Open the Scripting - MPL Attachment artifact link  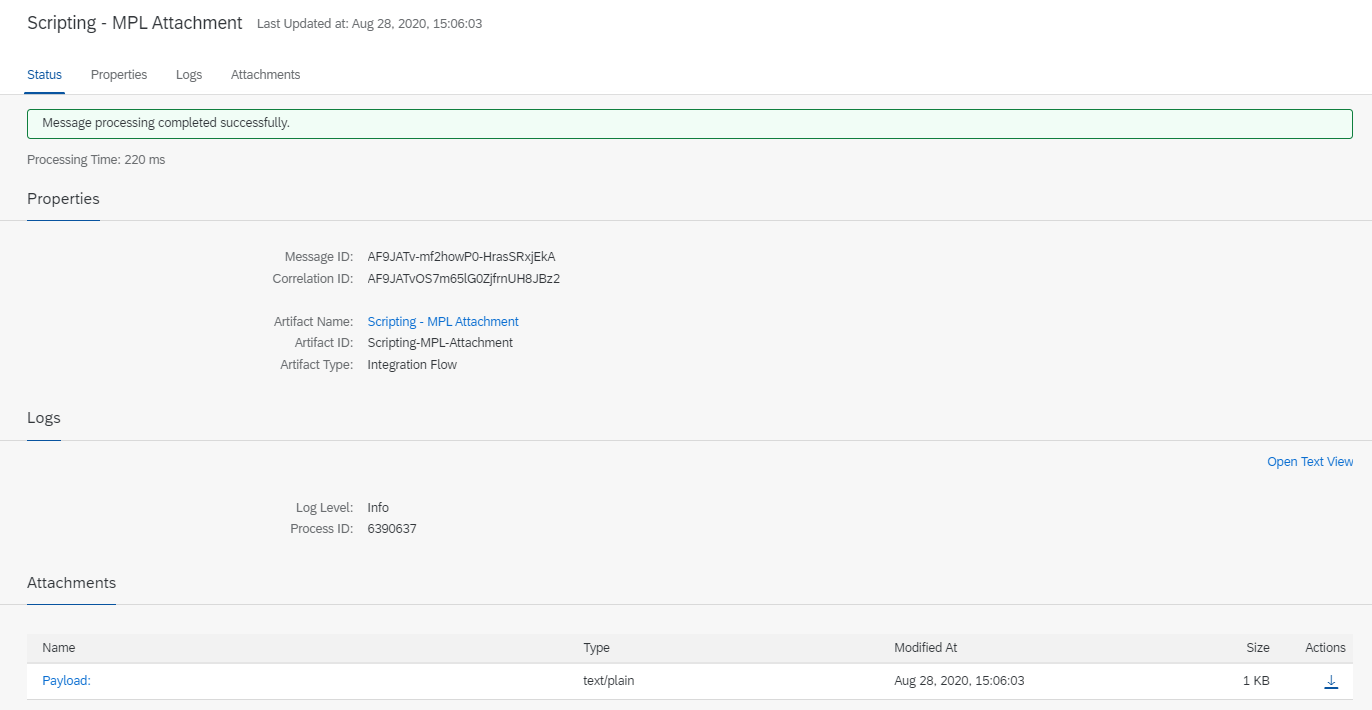[443, 321]
